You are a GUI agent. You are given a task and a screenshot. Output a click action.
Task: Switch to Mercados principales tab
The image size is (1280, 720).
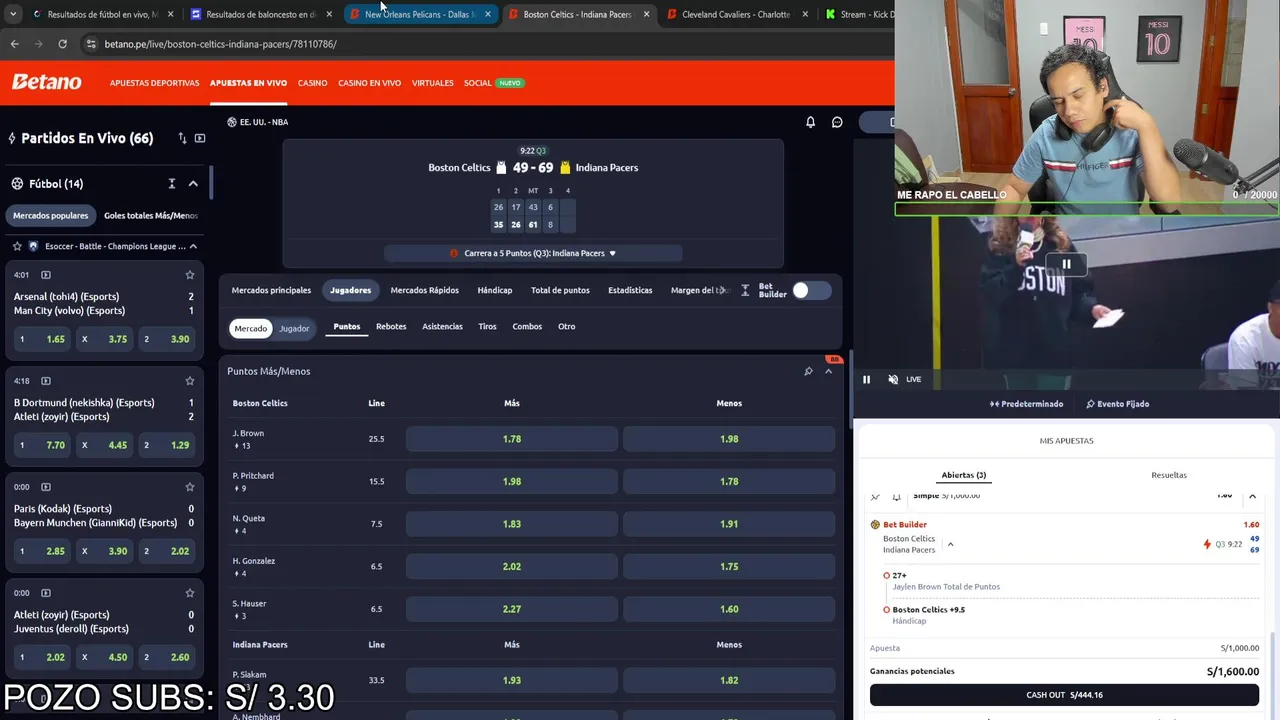pyautogui.click(x=271, y=290)
